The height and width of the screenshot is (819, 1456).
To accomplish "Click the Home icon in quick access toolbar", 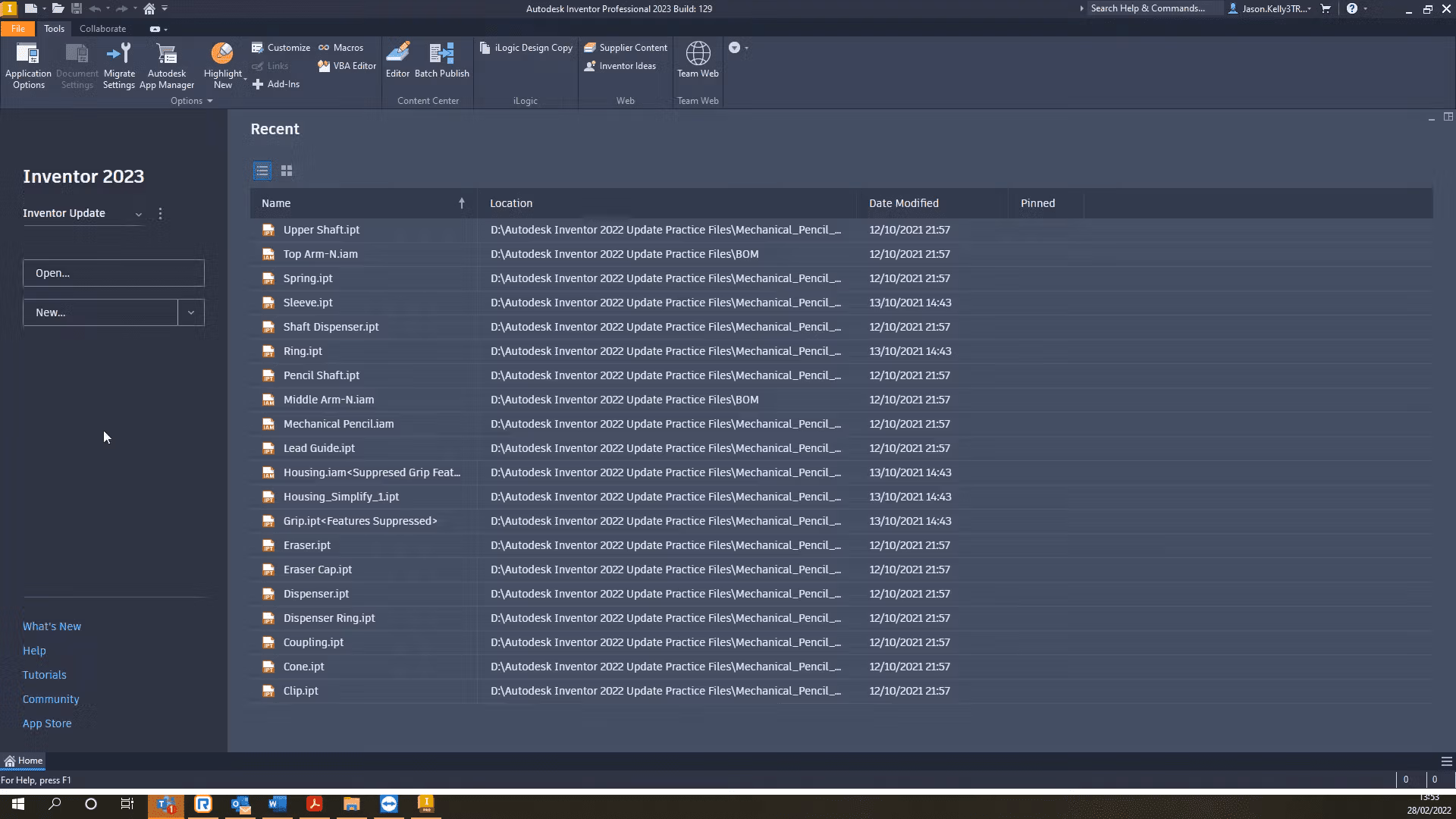I will click(149, 8).
